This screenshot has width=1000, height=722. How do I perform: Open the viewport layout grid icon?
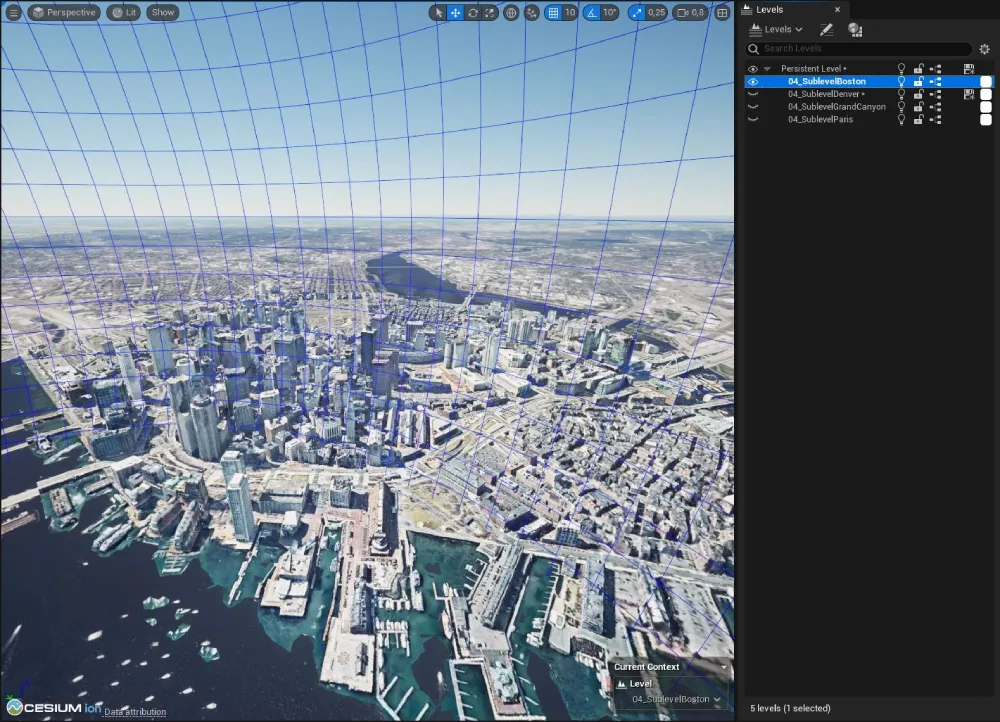point(722,13)
